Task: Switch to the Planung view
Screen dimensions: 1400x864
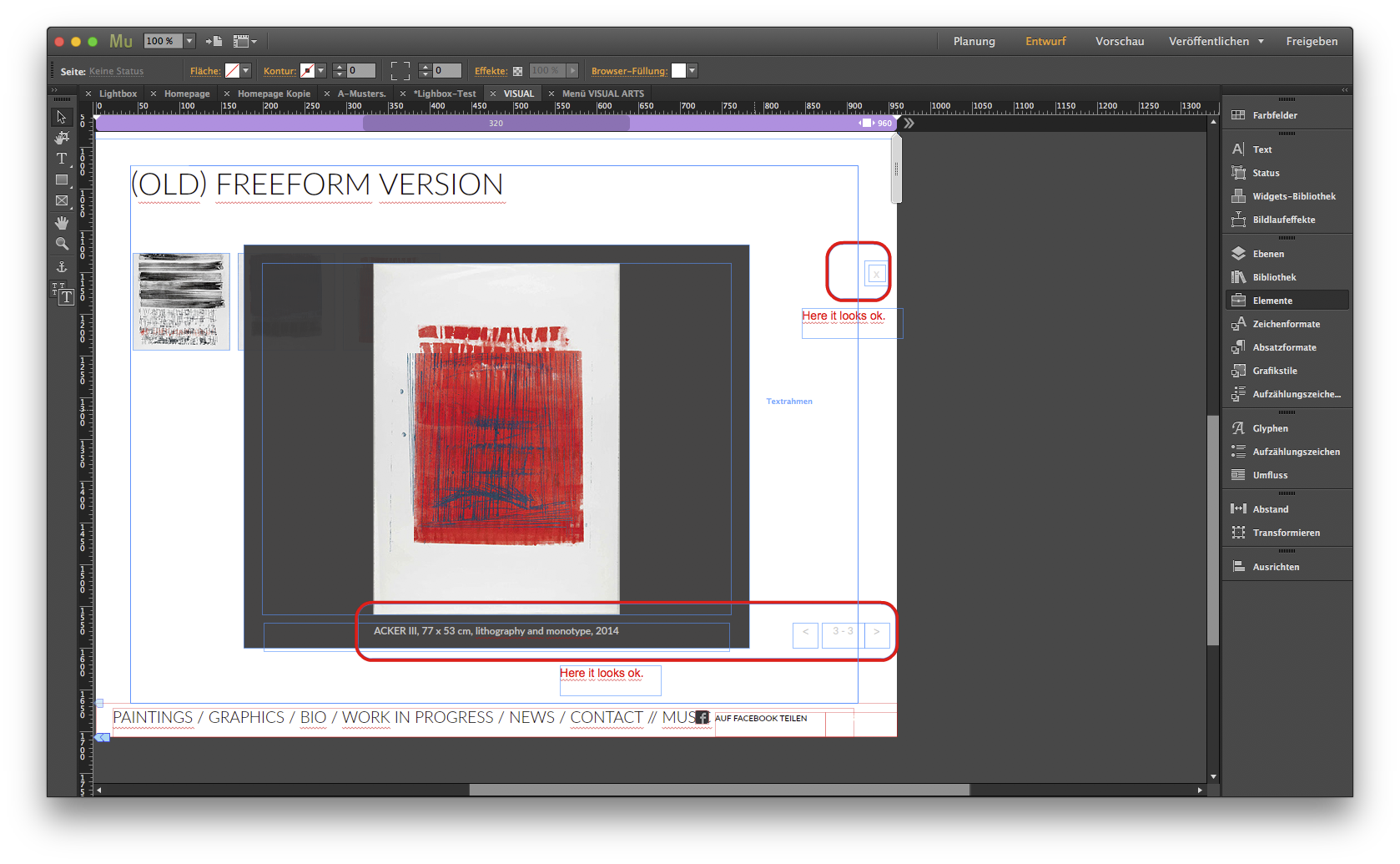Action: [974, 41]
